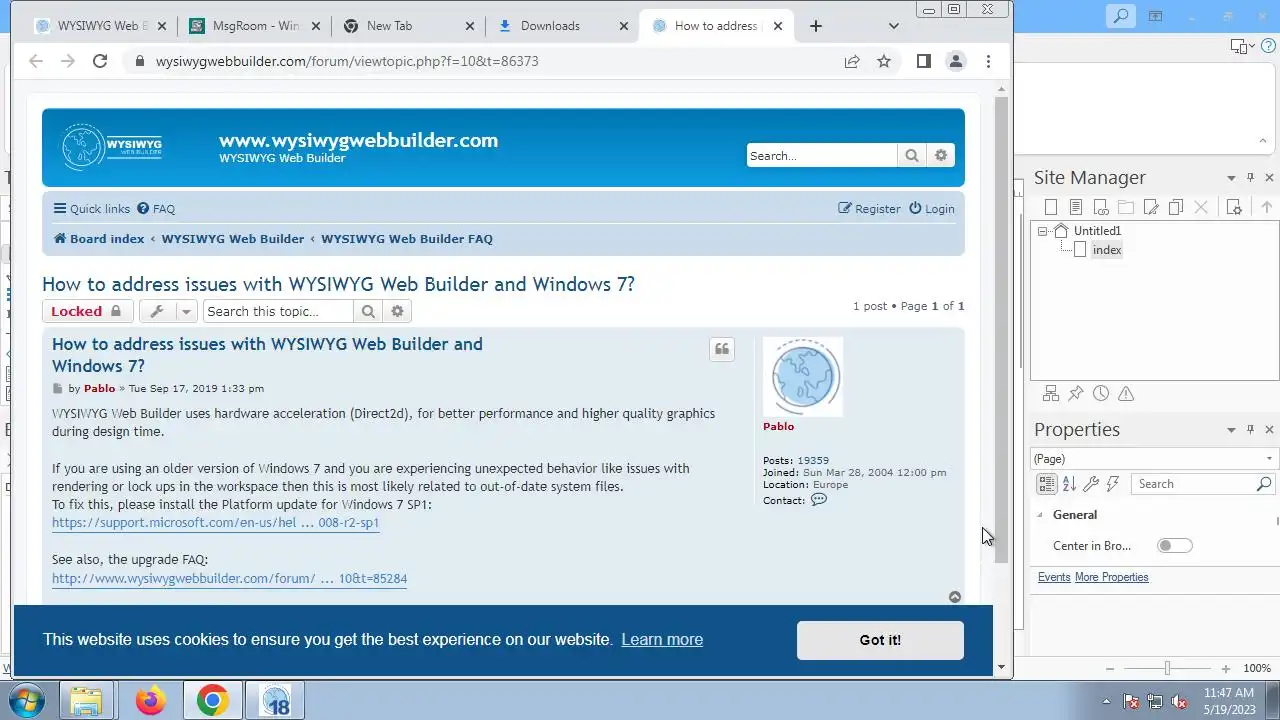Click the lightning bolt events icon in Properties
The height and width of the screenshot is (720, 1280).
1113,484
